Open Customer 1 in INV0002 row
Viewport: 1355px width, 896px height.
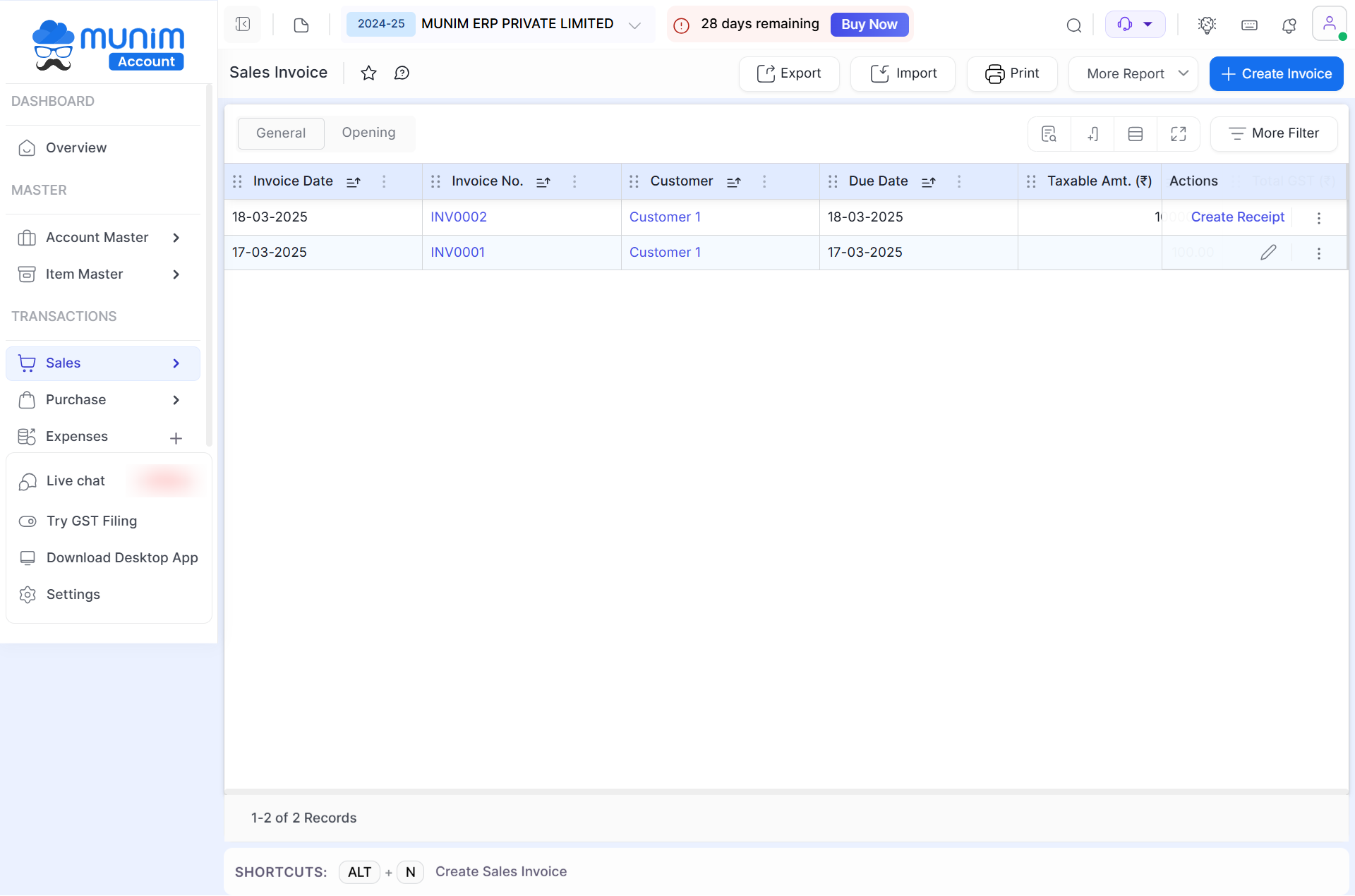point(665,217)
